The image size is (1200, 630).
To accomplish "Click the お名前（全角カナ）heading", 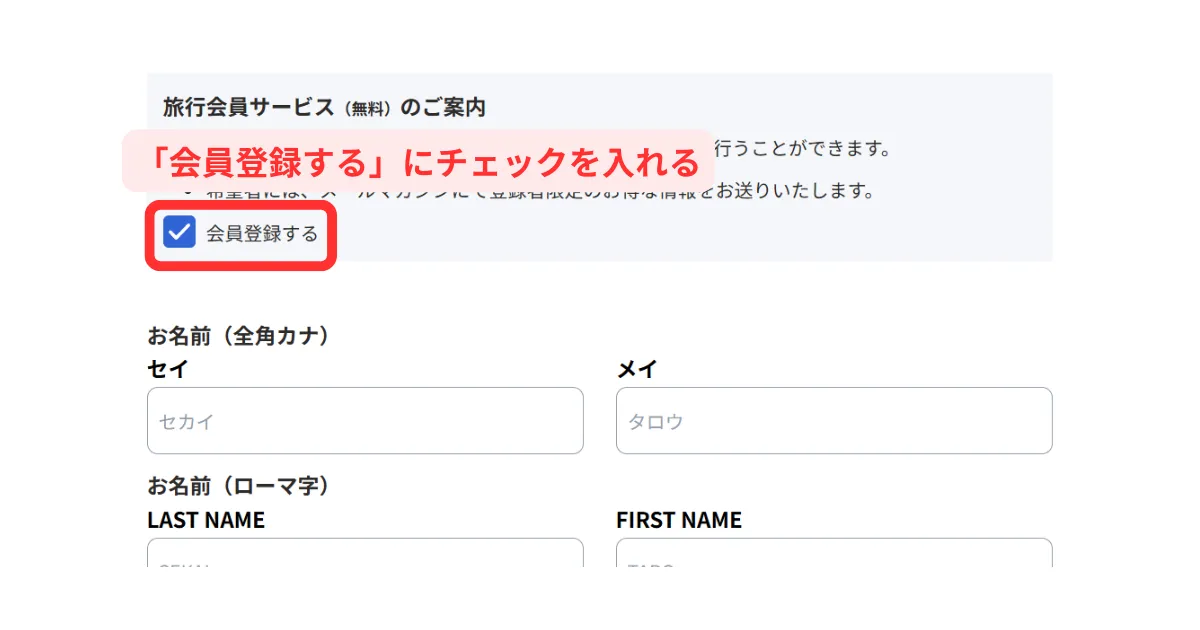I will pos(239,336).
